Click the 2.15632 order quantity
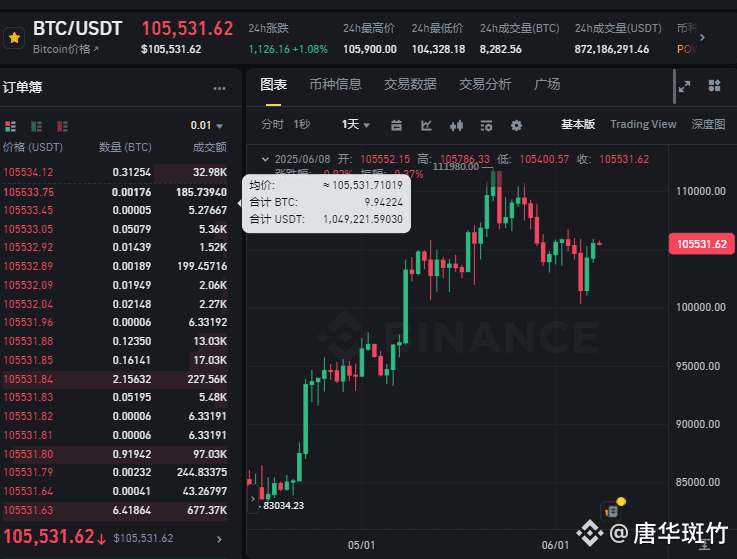 click(132, 379)
